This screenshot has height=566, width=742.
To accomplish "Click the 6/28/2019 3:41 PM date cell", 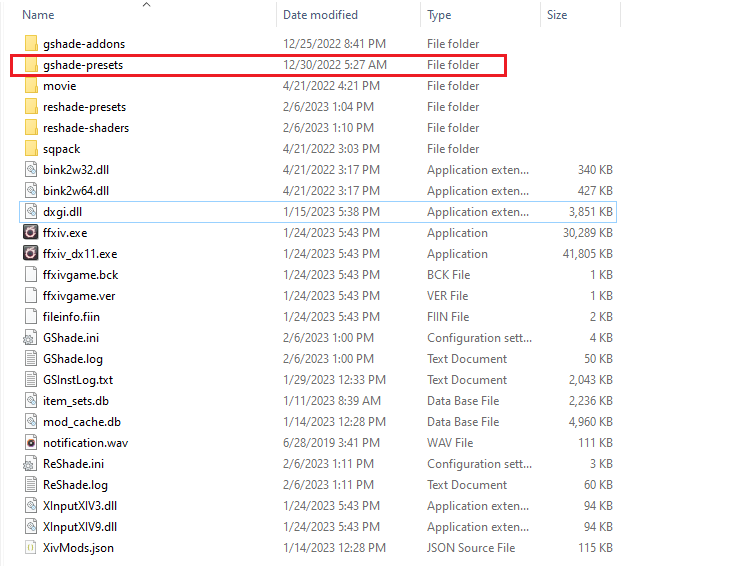I will (331, 443).
